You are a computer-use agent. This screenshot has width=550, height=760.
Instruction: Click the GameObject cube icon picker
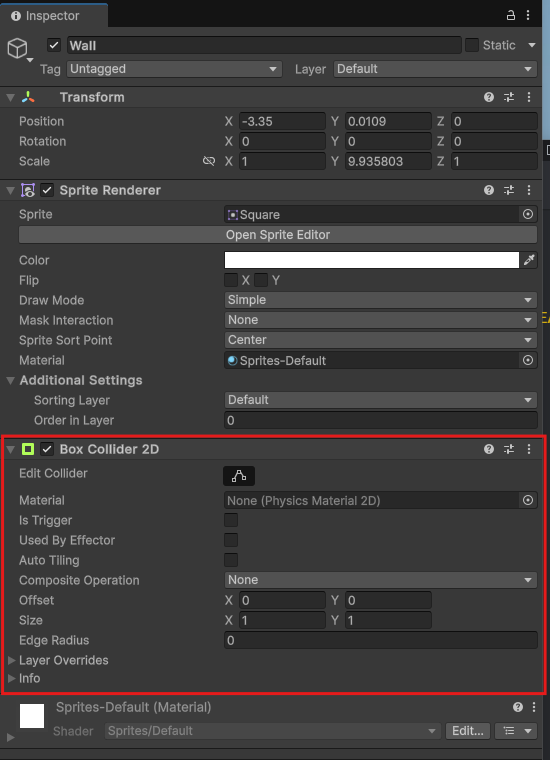tap(18, 49)
